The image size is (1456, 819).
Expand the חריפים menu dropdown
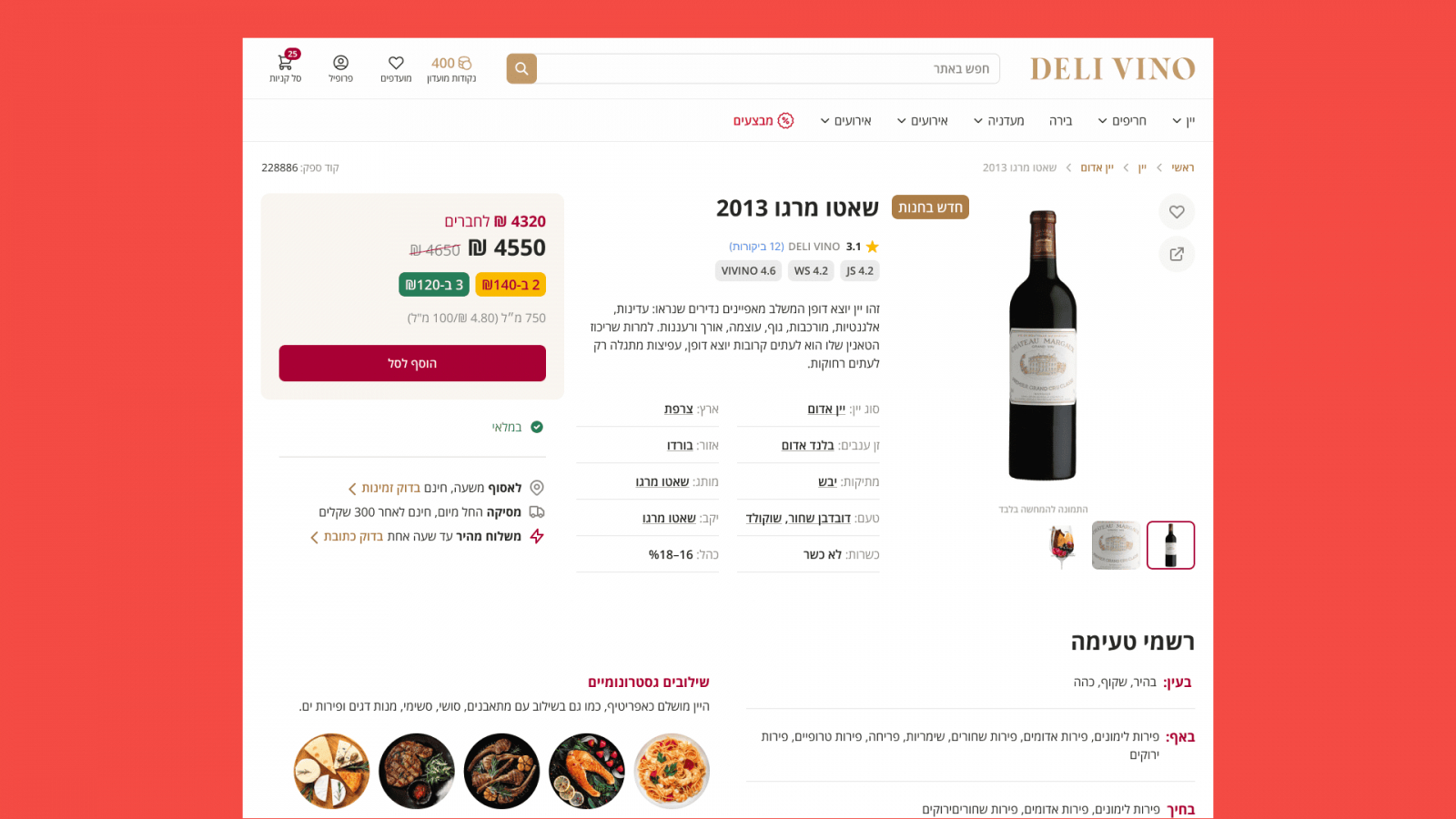1122,121
